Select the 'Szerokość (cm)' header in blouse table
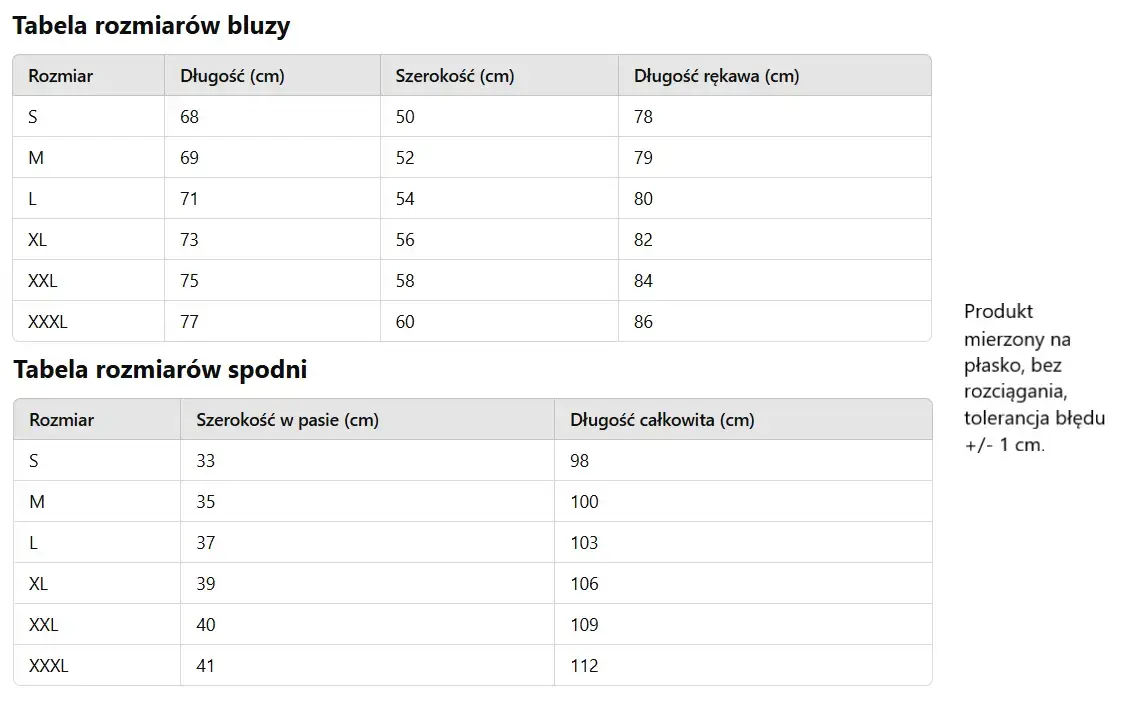This screenshot has height=713, width=1123. coord(454,76)
